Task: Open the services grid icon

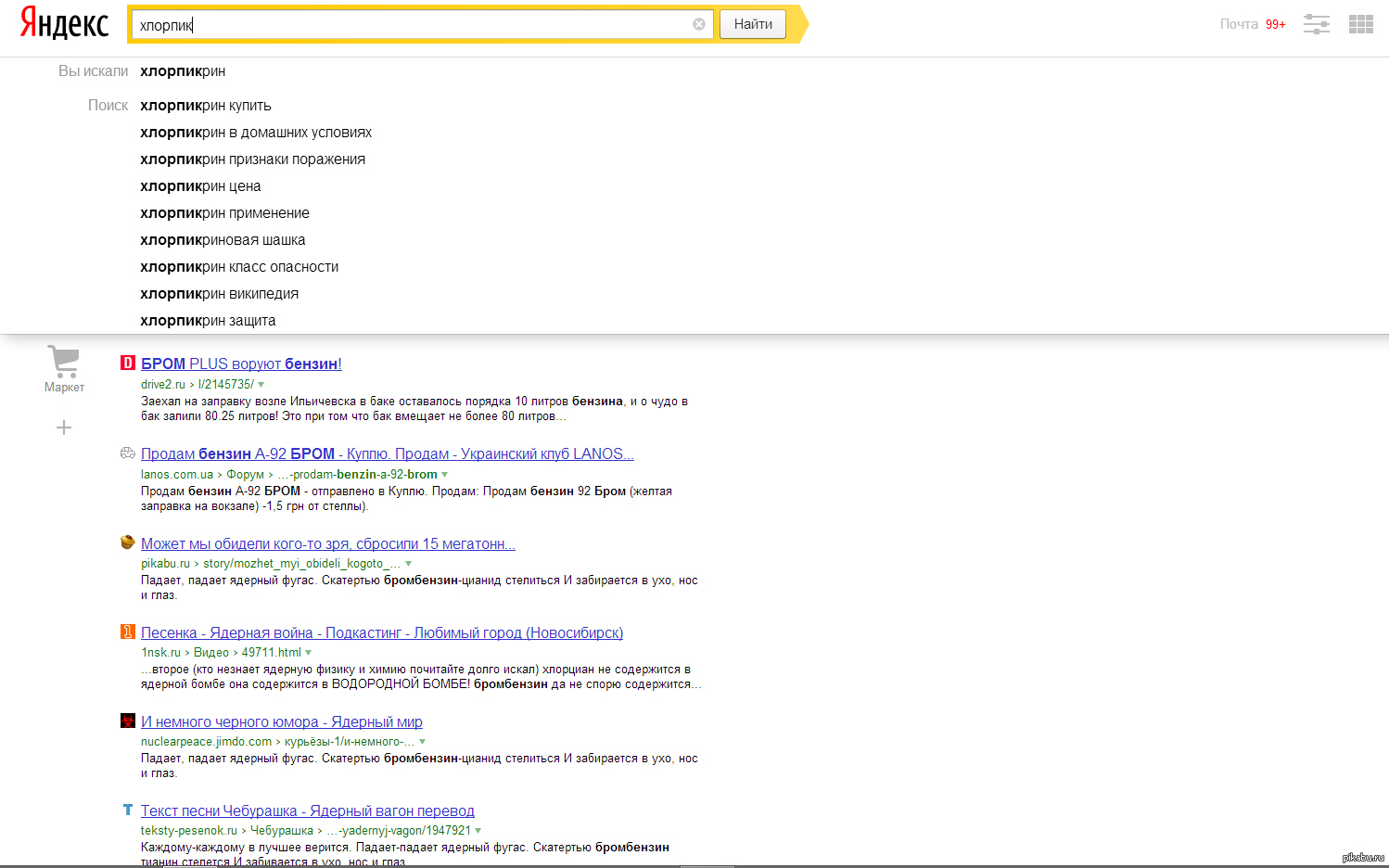Action: point(1360,24)
